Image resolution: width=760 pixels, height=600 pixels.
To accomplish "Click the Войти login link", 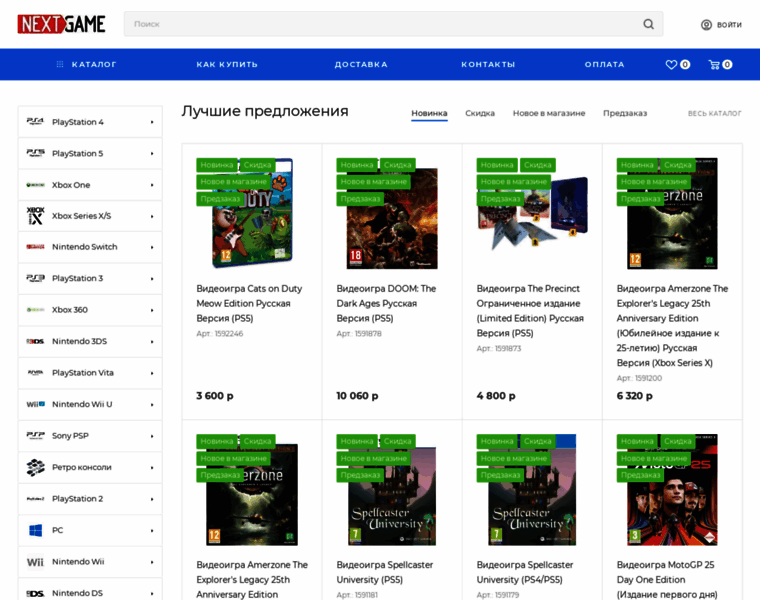I will (x=729, y=24).
